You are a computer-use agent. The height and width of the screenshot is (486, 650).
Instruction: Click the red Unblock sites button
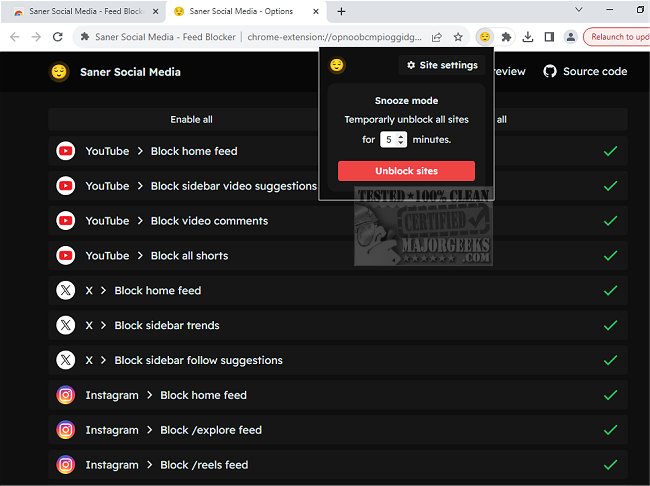click(x=406, y=171)
